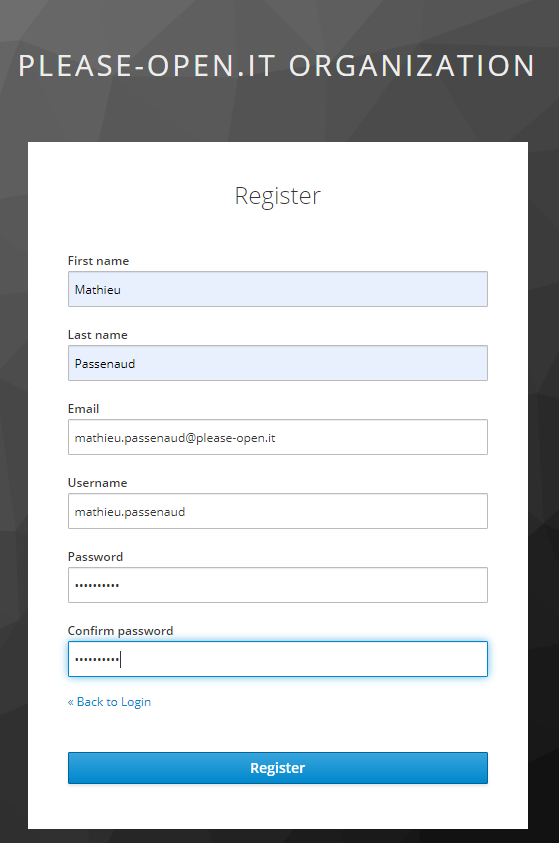Click the masked dots in the Password field
This screenshot has width=559, height=843.
[x=97, y=585]
